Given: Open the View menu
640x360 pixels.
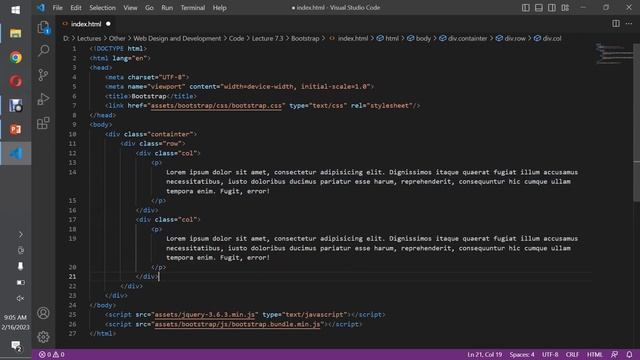Looking at the screenshot, I should [130, 8].
